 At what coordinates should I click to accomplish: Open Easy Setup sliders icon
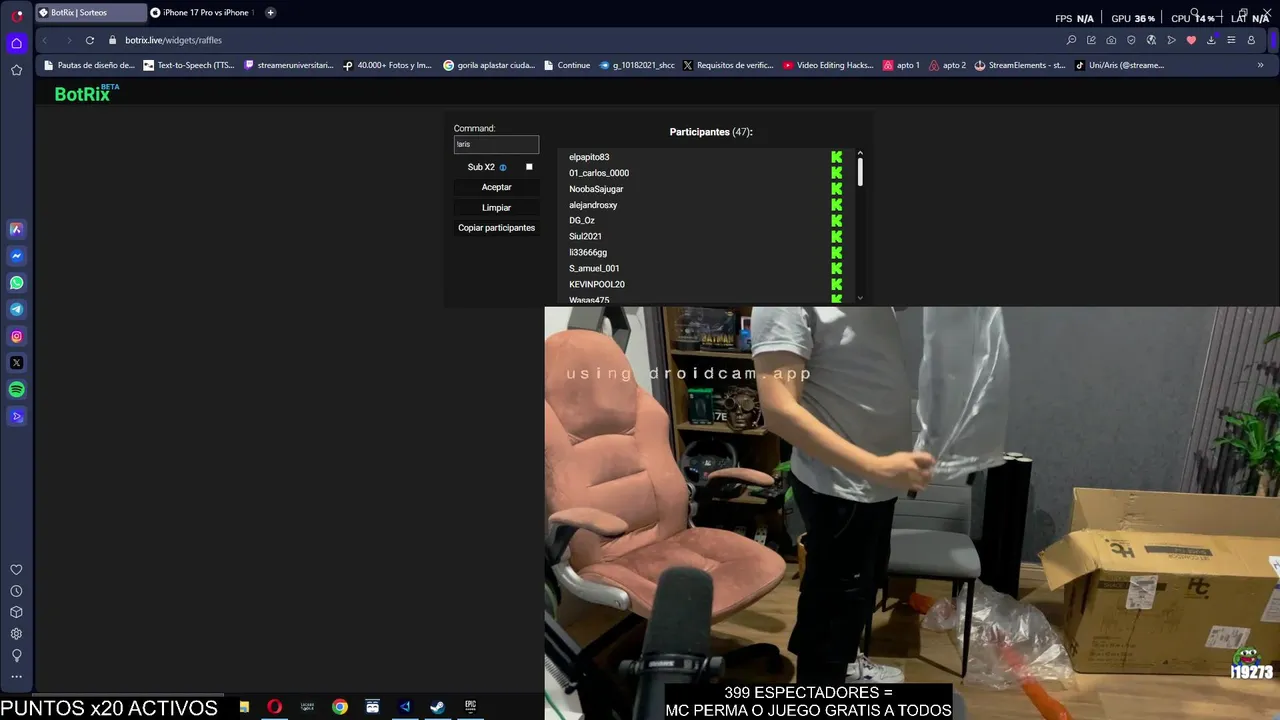1231,40
